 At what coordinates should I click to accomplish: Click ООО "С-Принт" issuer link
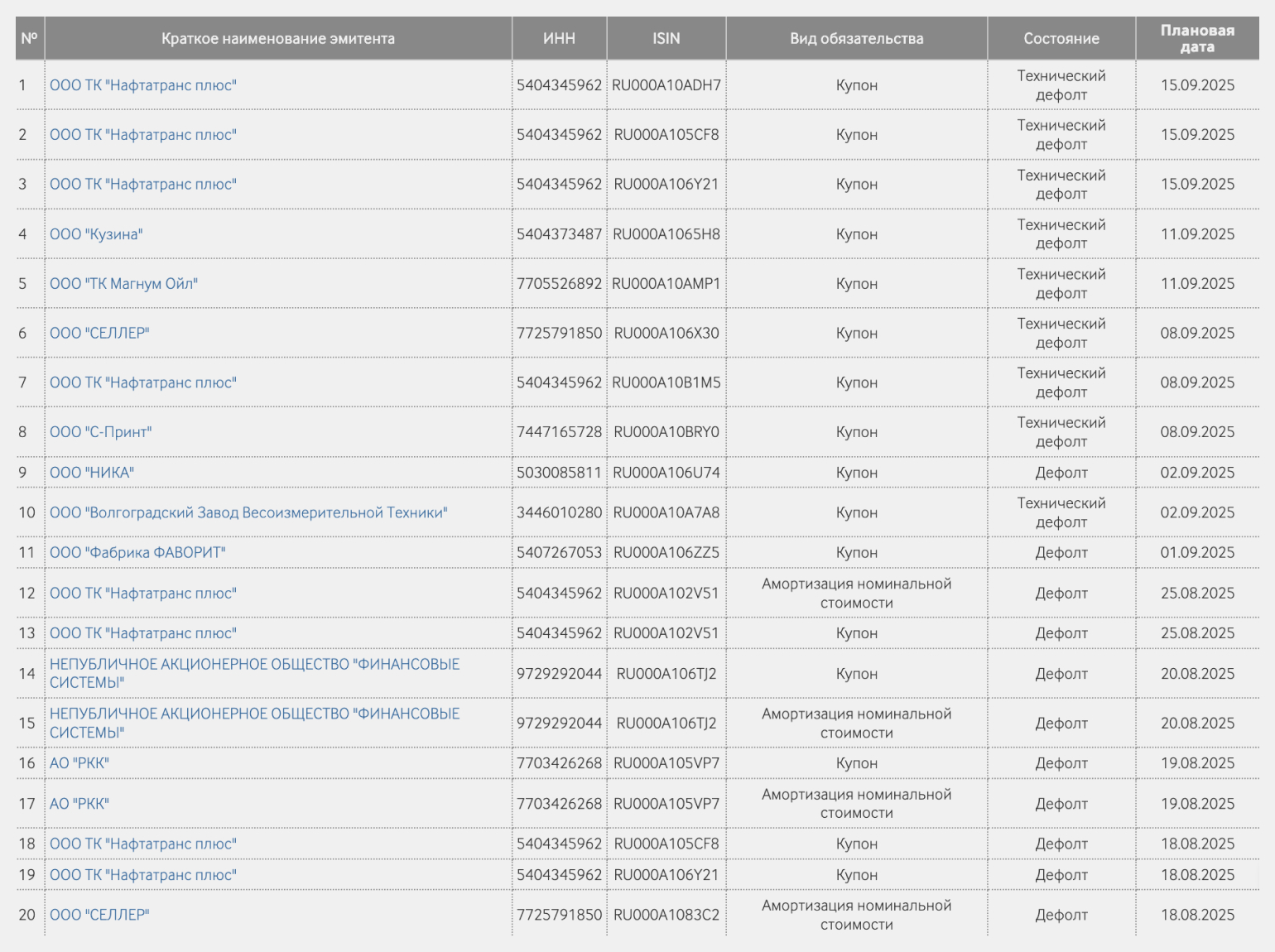(x=100, y=432)
